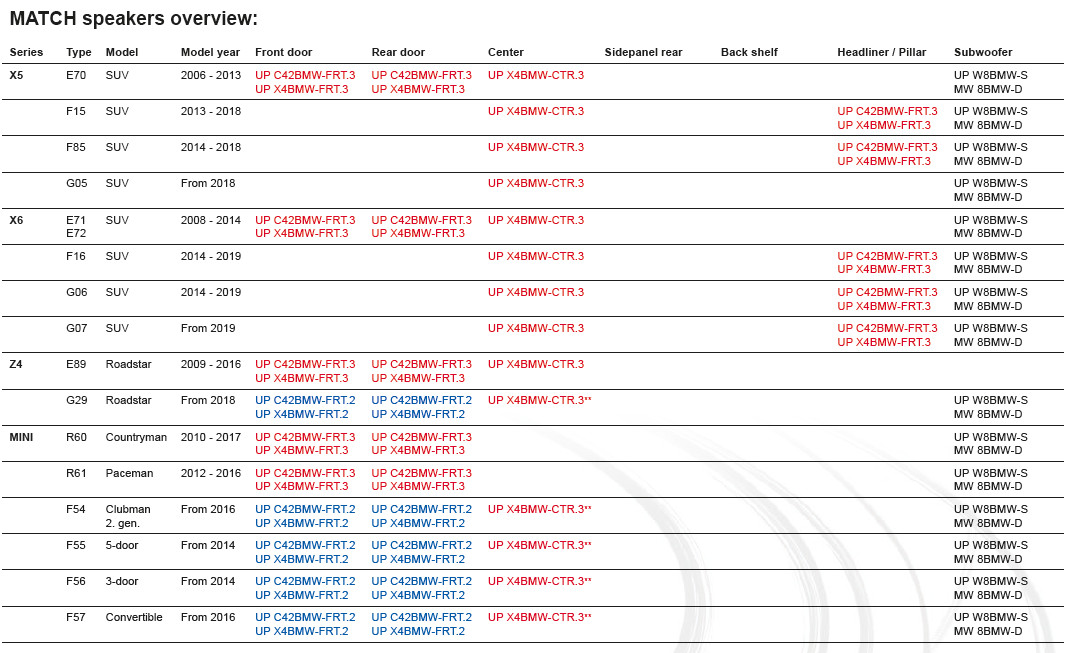
Task: Click the MATCH speakers overview title
Action: pyautogui.click(x=133, y=19)
